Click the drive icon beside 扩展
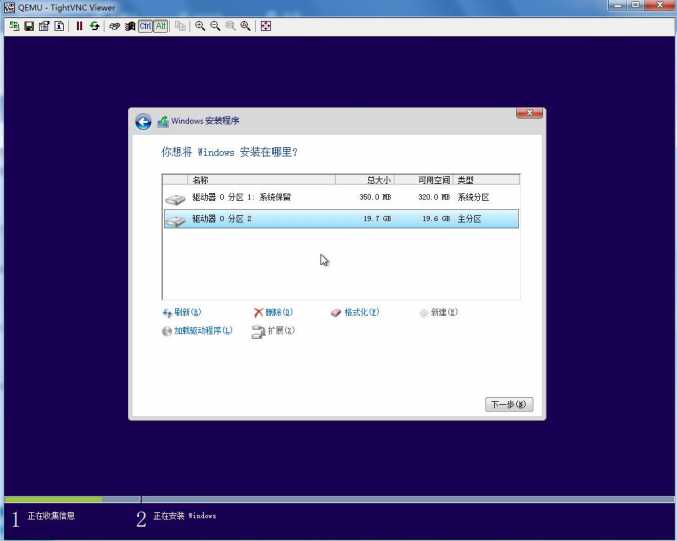This screenshot has height=541, width=677. click(258, 332)
